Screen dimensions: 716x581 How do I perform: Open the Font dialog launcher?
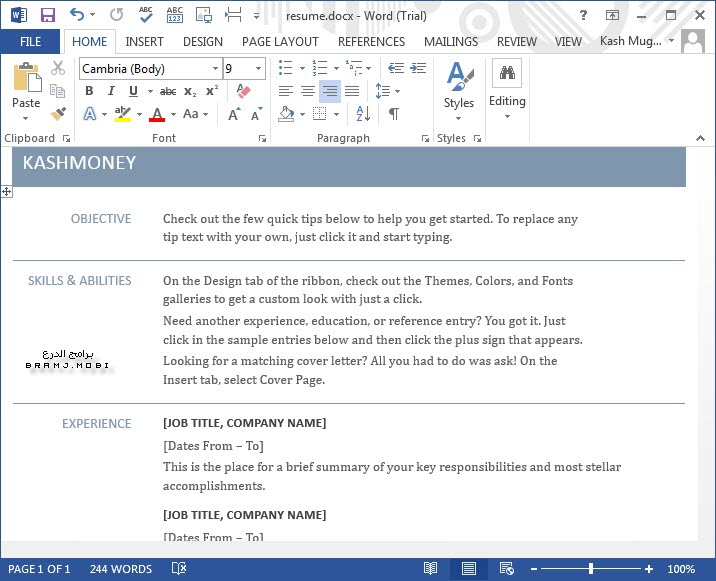coord(262,138)
